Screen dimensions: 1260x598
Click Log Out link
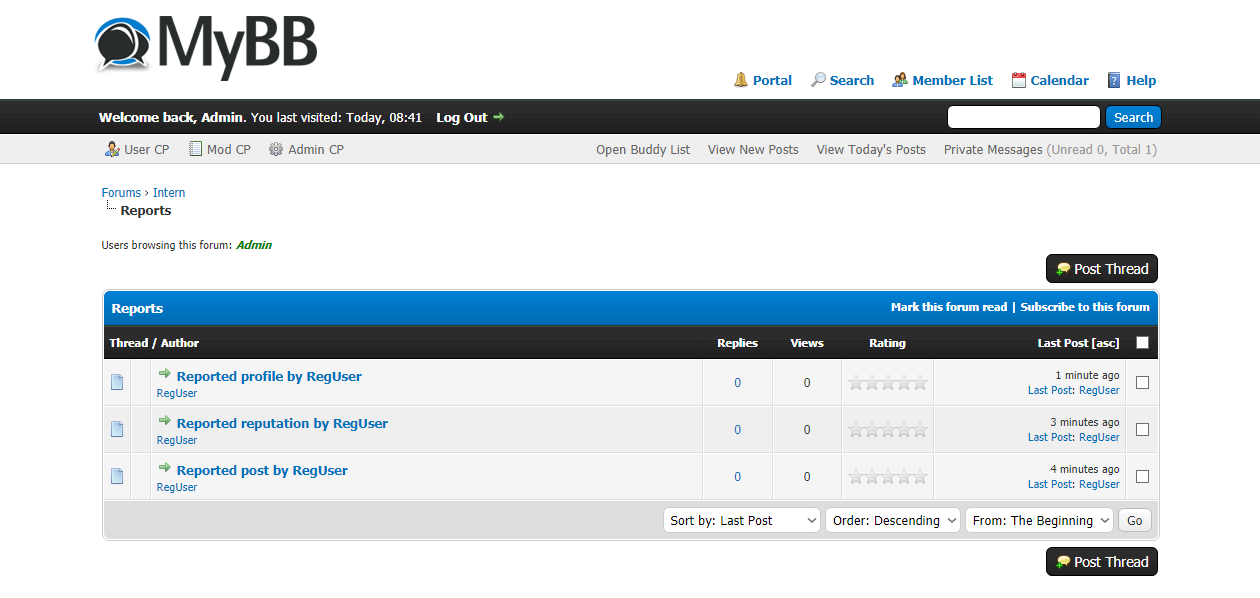(x=462, y=117)
